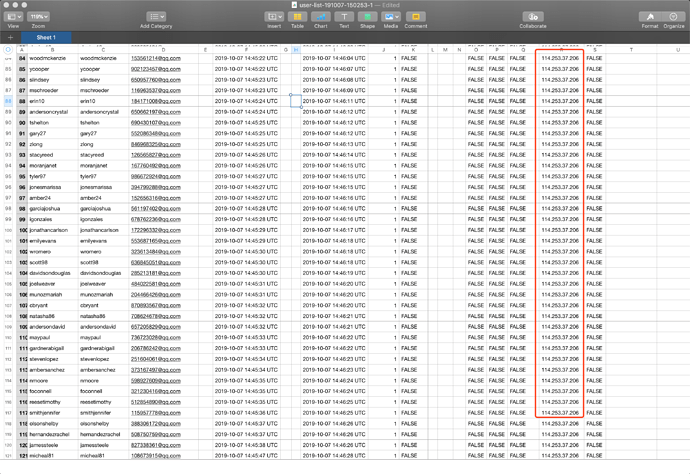
Task: Open the Organize sidebar
Action: point(673,17)
